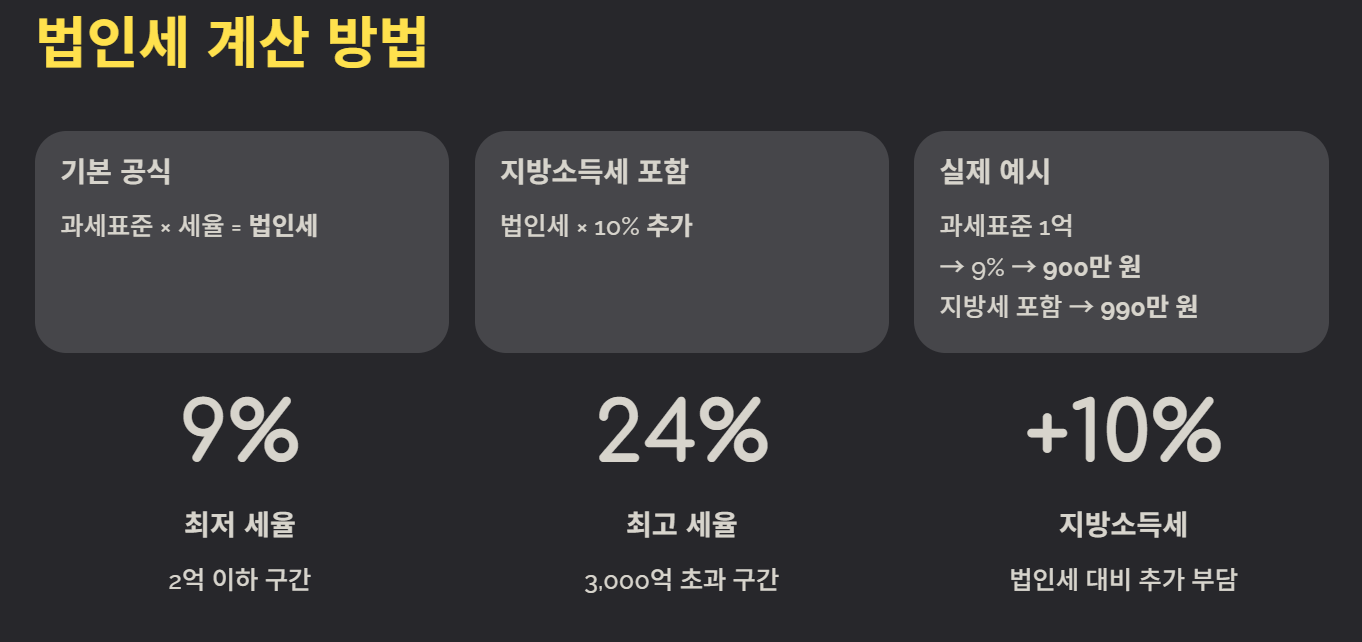
Task: Select the large +10% figure
Action: tap(1123, 430)
